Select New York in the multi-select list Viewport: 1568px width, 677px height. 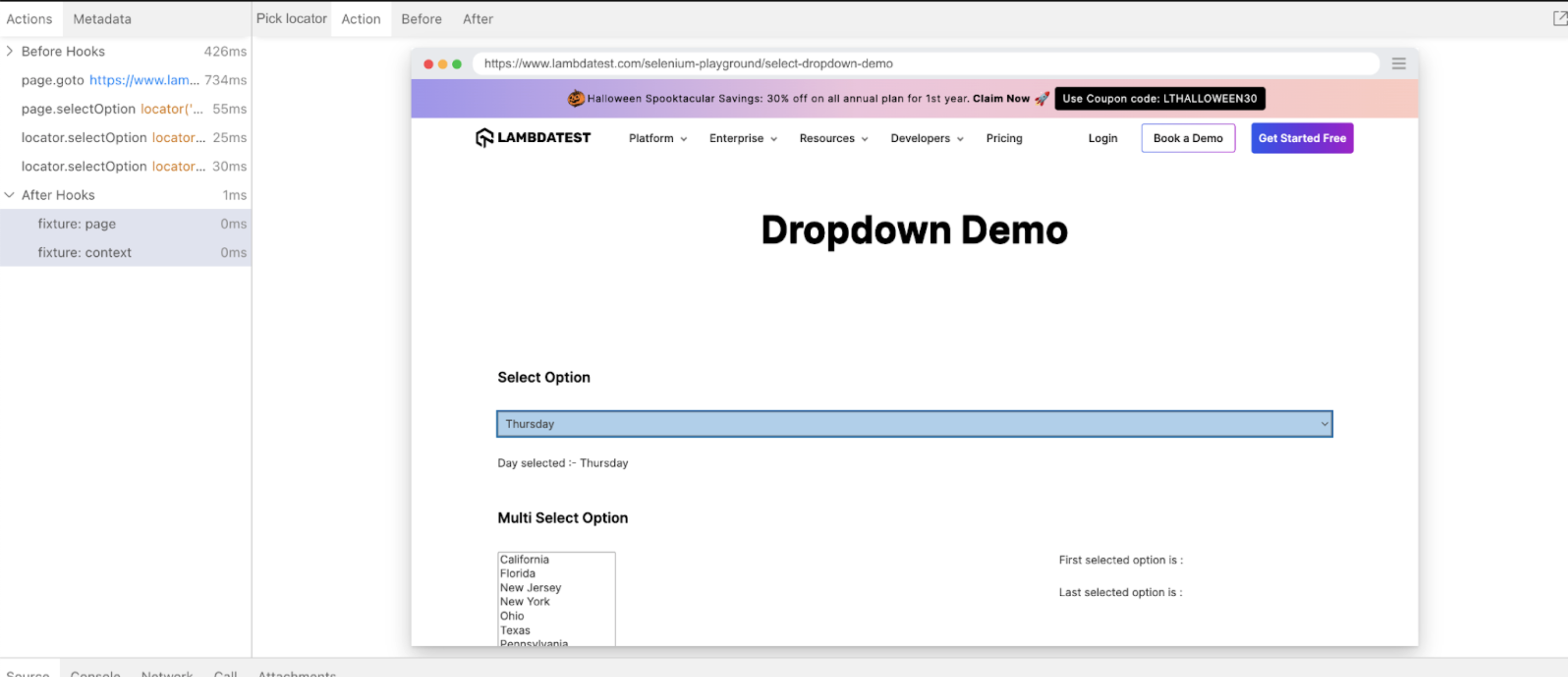pos(525,601)
